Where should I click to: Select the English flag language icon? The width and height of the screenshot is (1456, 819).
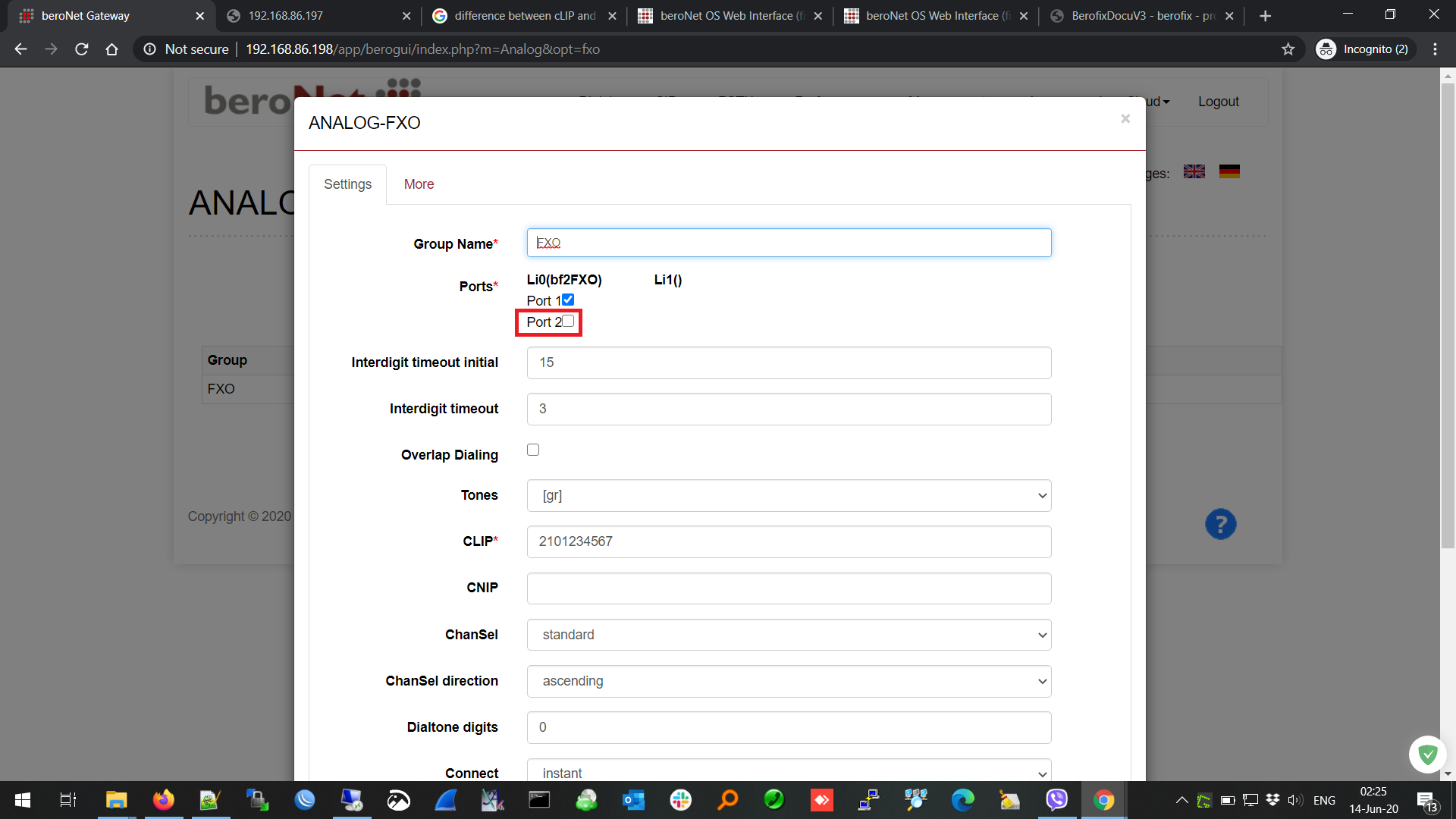[x=1194, y=172]
